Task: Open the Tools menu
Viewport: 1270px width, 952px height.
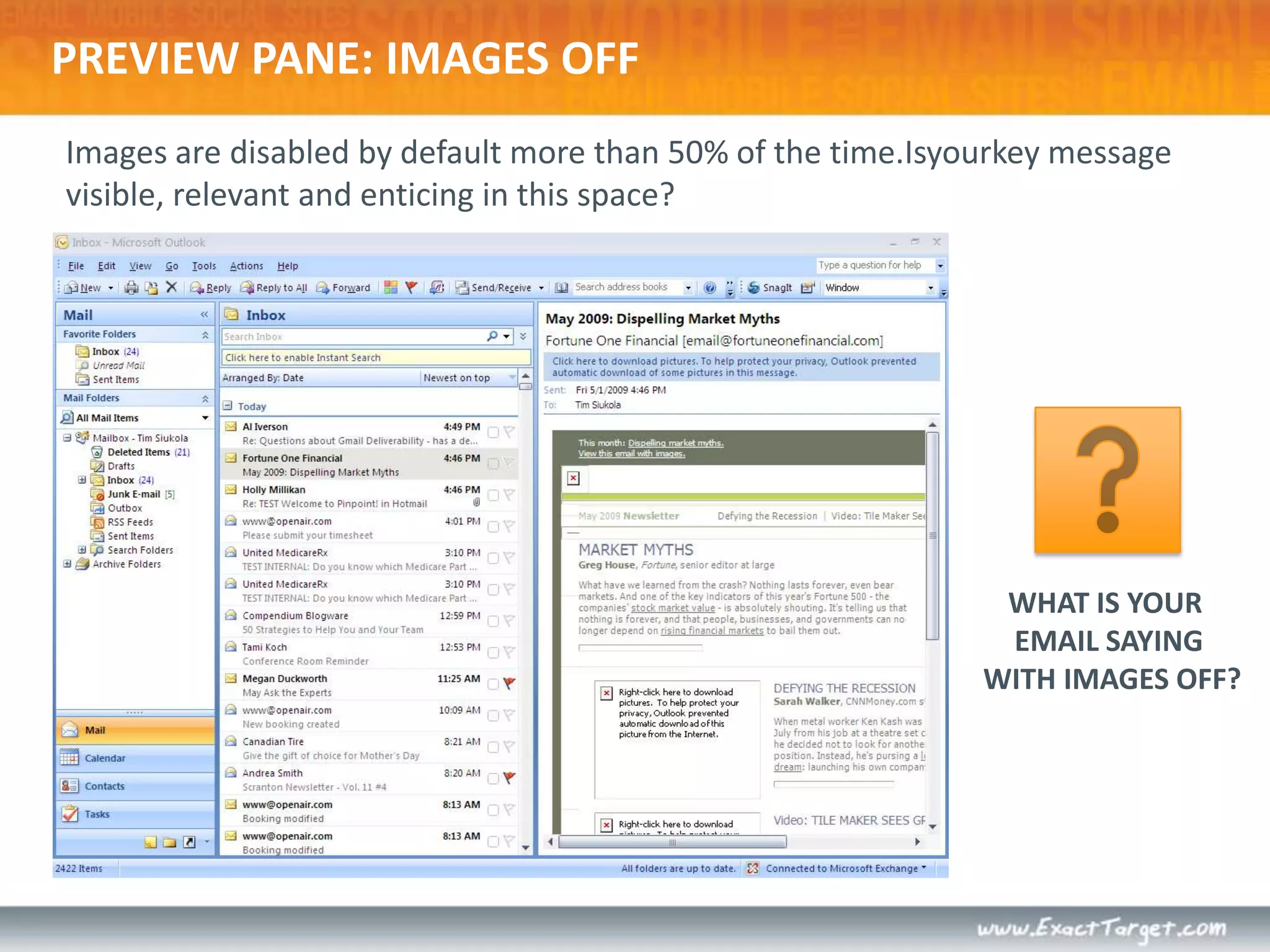Action: coord(204,266)
